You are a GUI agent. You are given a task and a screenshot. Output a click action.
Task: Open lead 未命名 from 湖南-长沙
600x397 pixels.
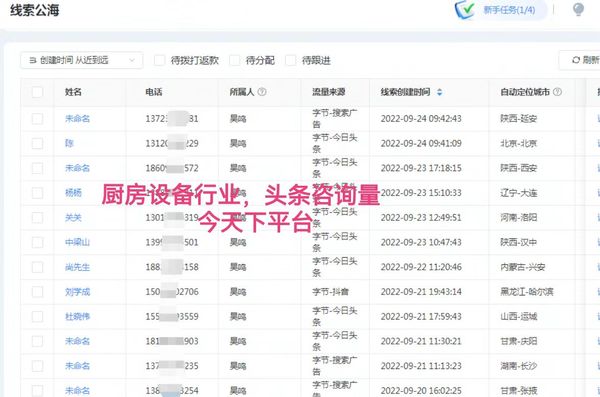(77, 366)
